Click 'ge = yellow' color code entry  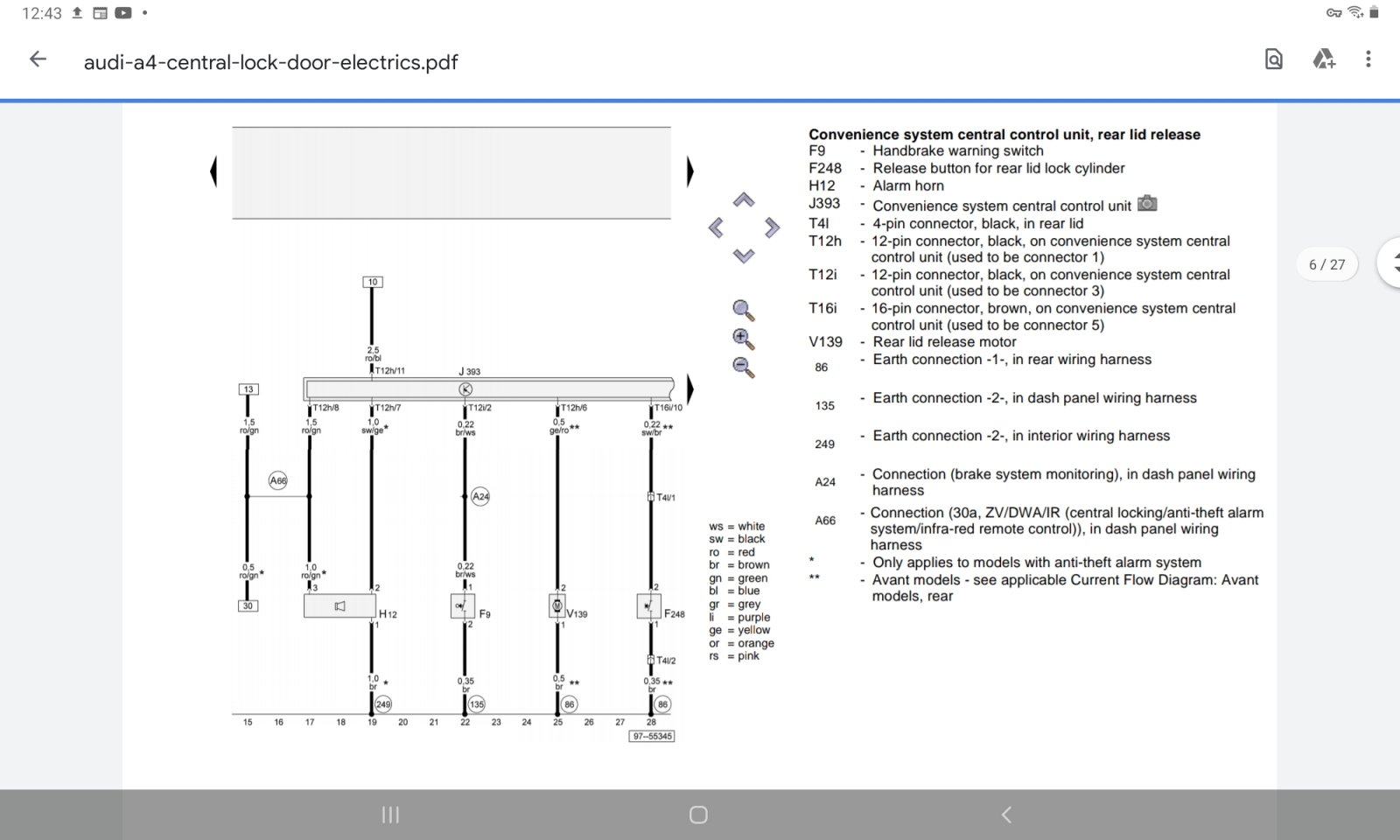[x=739, y=630]
